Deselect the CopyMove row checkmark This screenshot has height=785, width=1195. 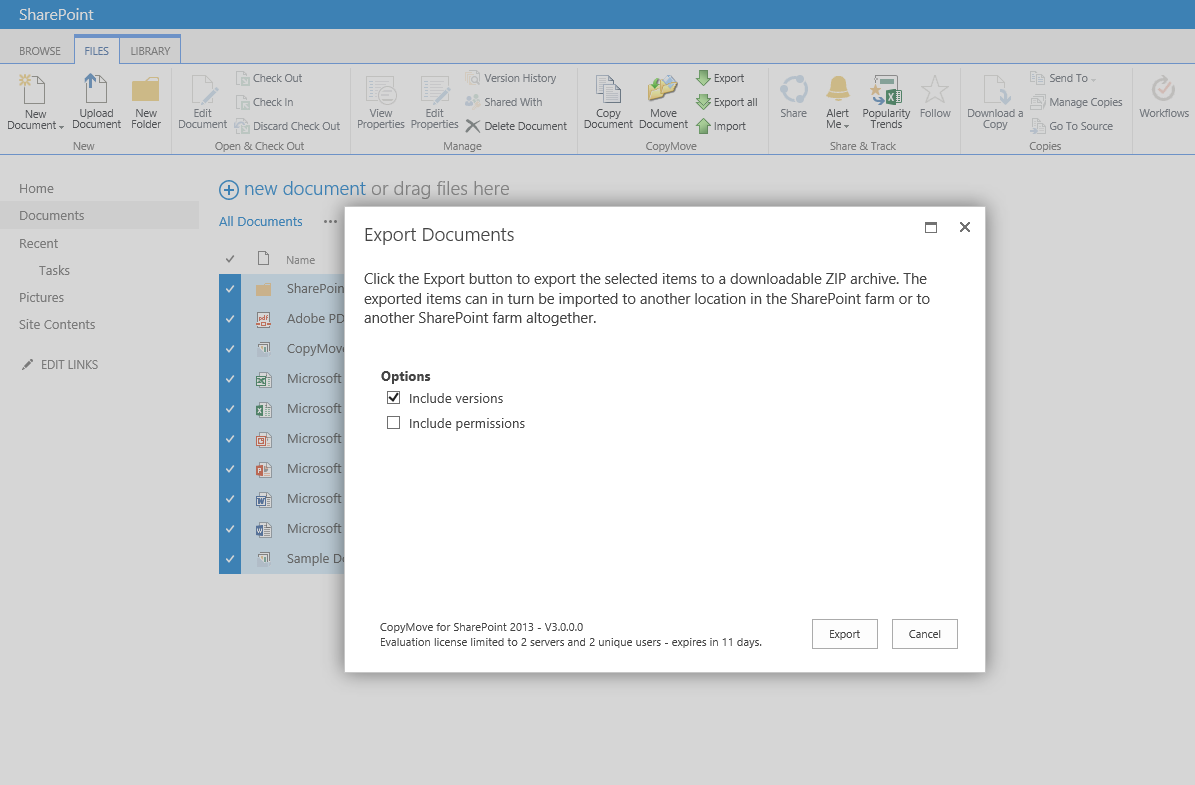pyautogui.click(x=230, y=349)
